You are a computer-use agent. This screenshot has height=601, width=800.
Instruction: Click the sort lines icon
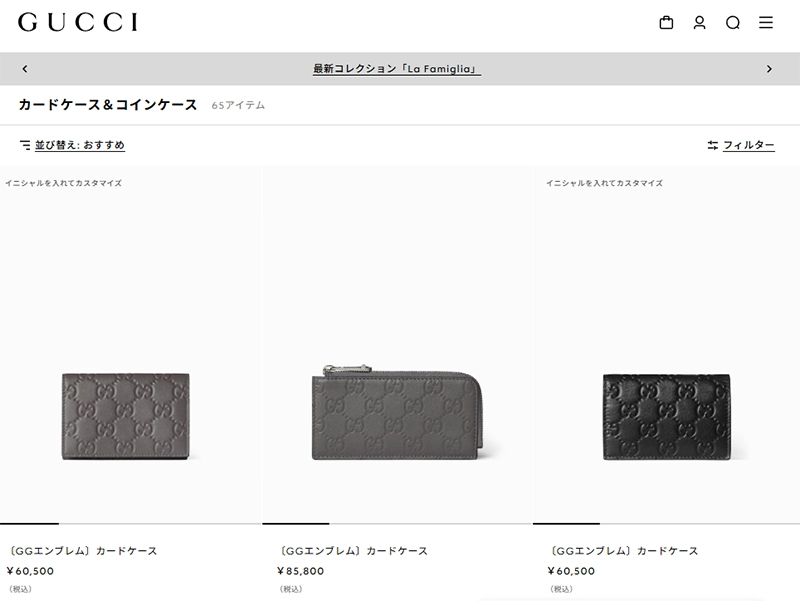(25, 145)
